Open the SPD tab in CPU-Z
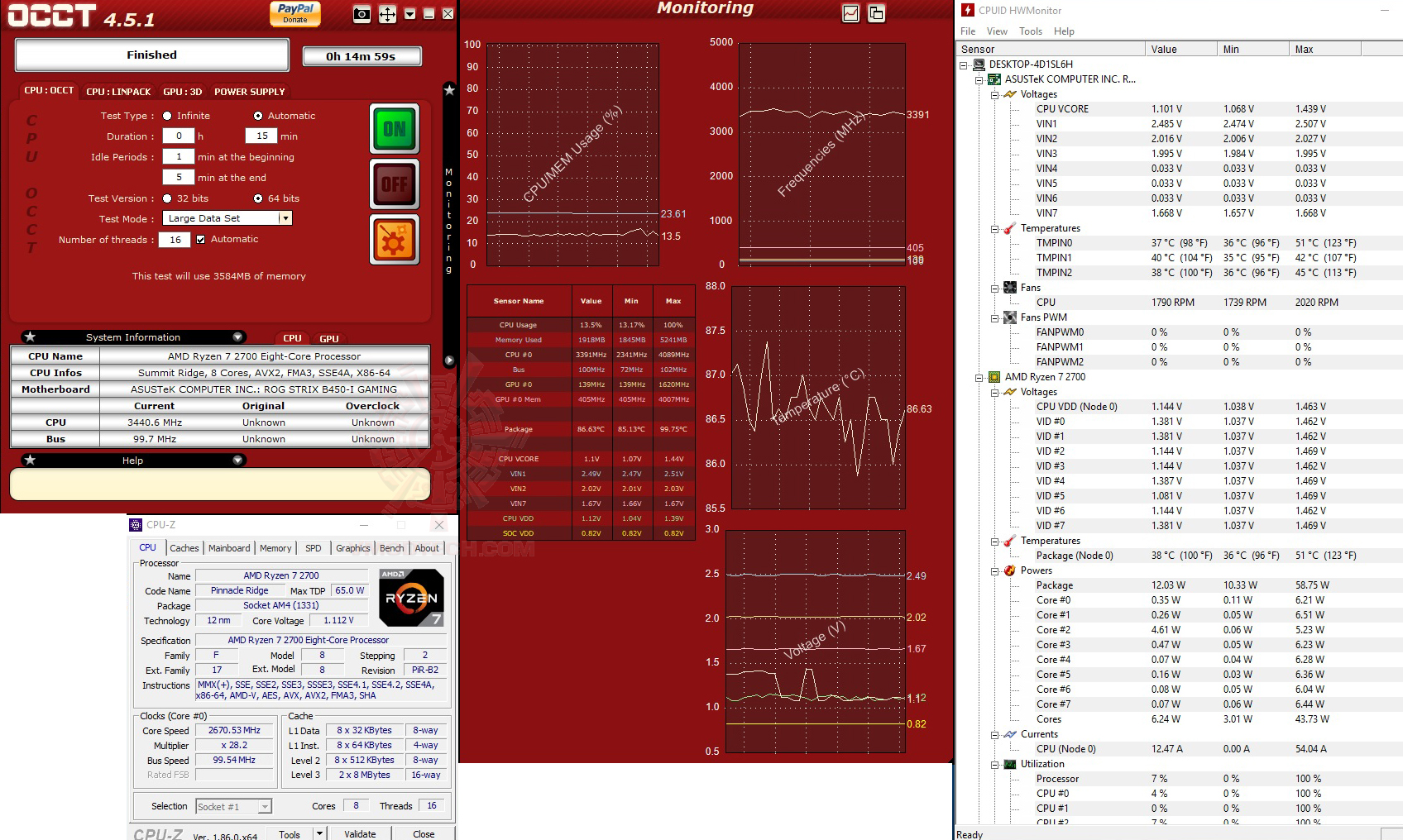The image size is (1403, 840). coord(313,548)
